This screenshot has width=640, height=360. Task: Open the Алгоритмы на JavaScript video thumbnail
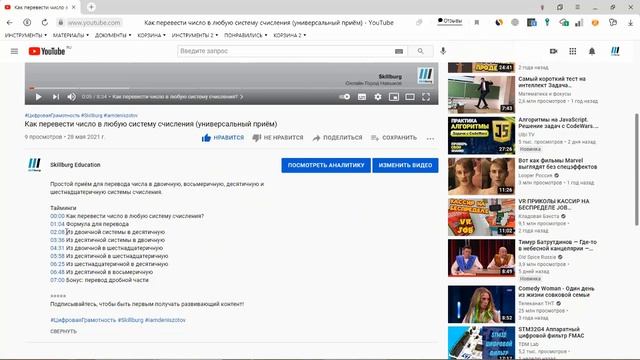coord(481,136)
